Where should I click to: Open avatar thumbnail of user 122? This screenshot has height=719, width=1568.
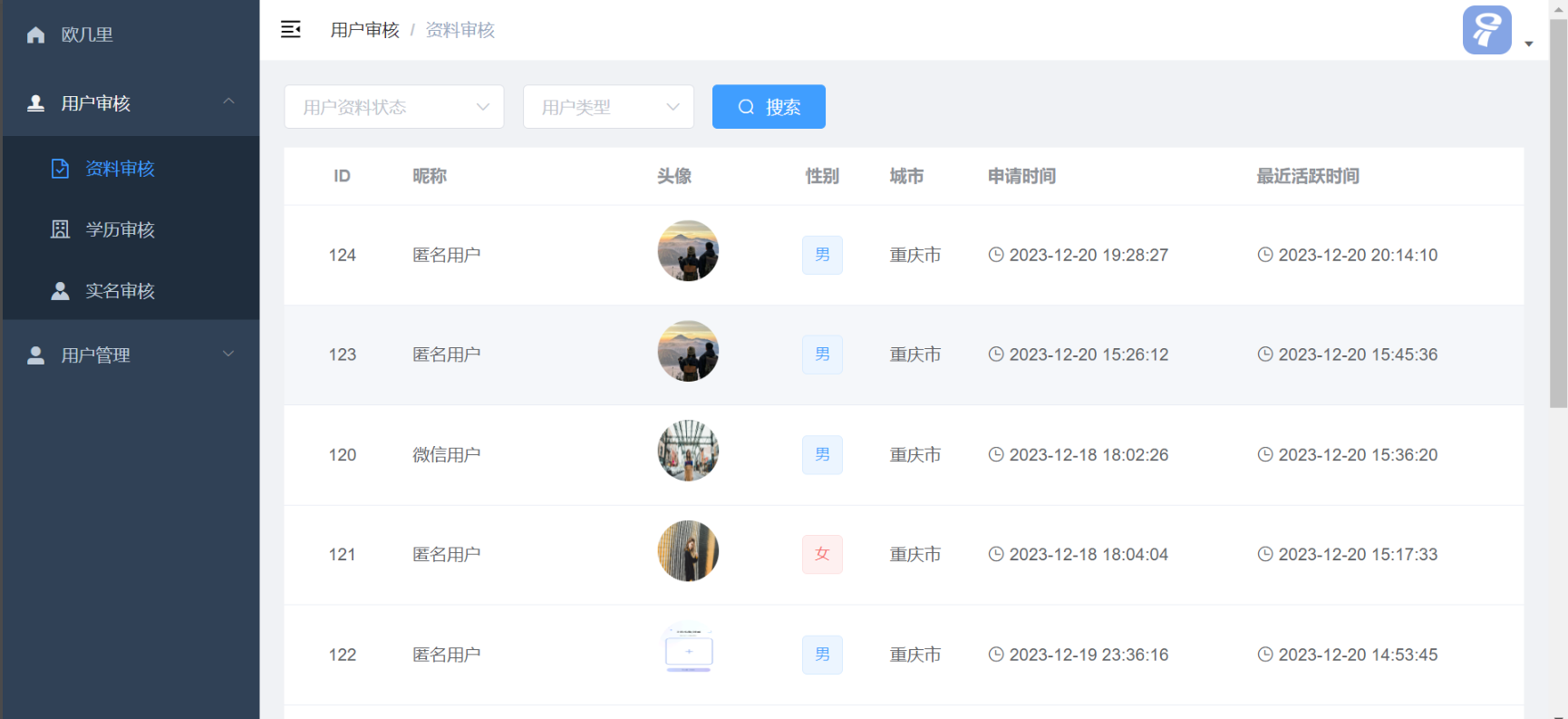click(x=689, y=650)
